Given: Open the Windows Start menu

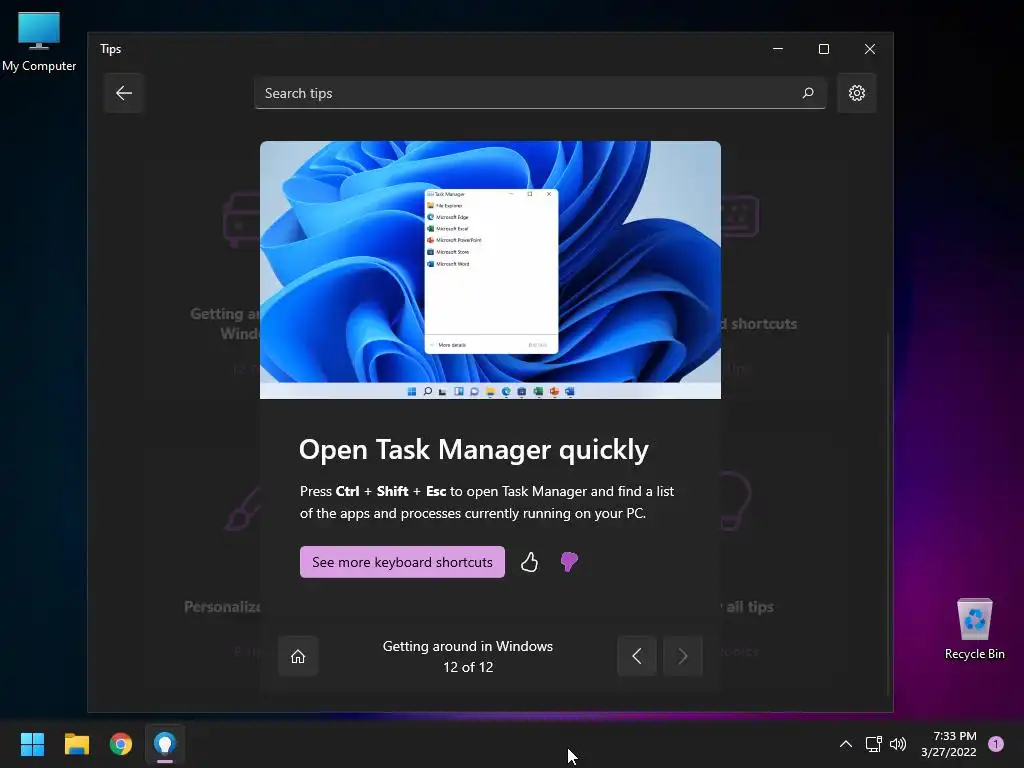Looking at the screenshot, I should [32, 744].
